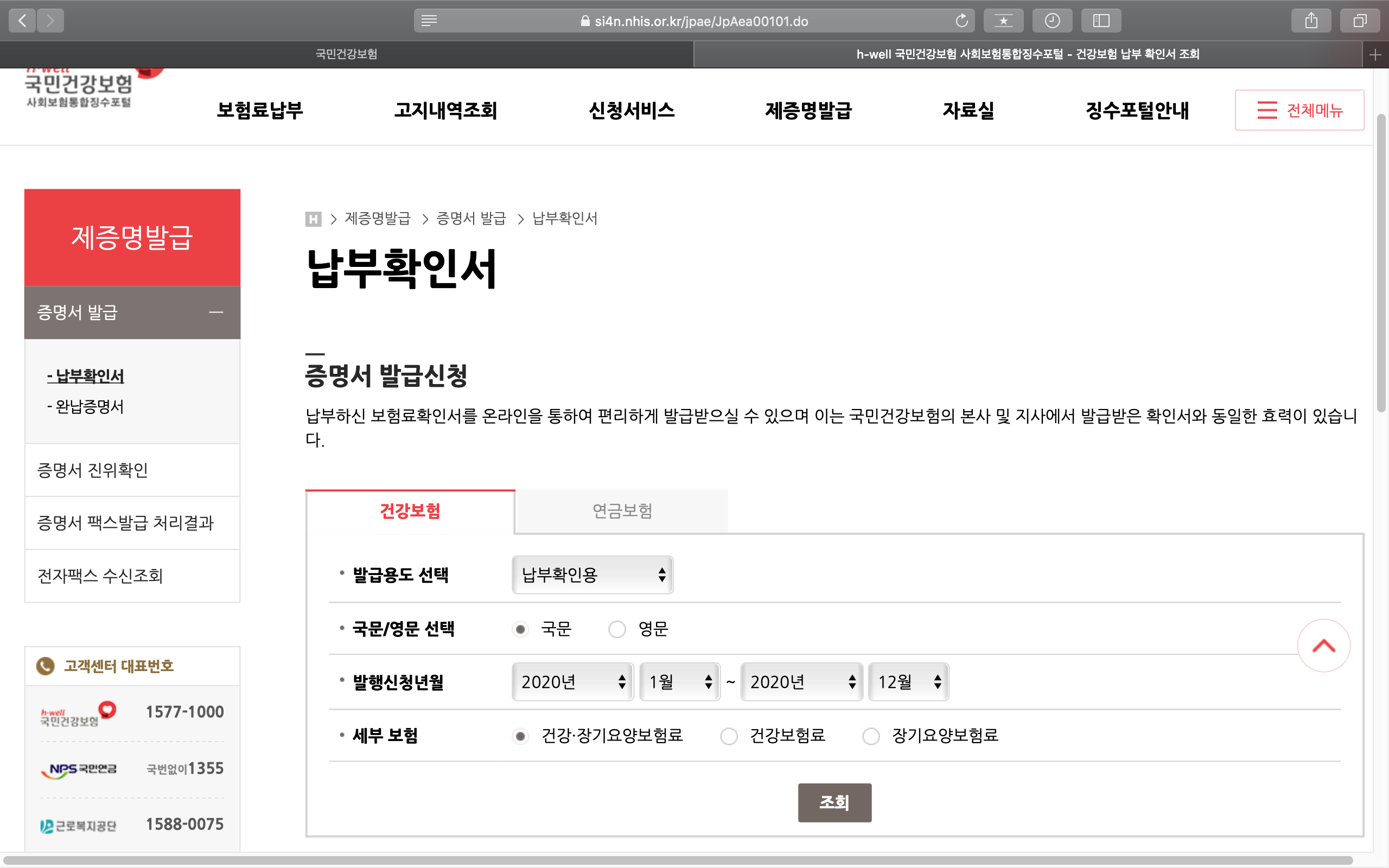The width and height of the screenshot is (1389, 868).
Task: Show the sidebar panel icon
Action: 1100,21
